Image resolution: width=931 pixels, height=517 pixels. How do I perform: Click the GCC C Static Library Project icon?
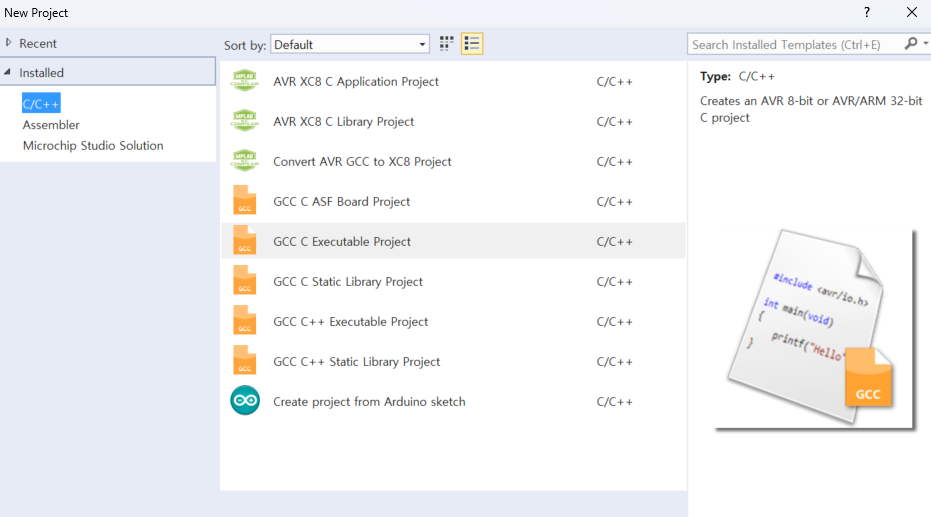click(x=245, y=280)
